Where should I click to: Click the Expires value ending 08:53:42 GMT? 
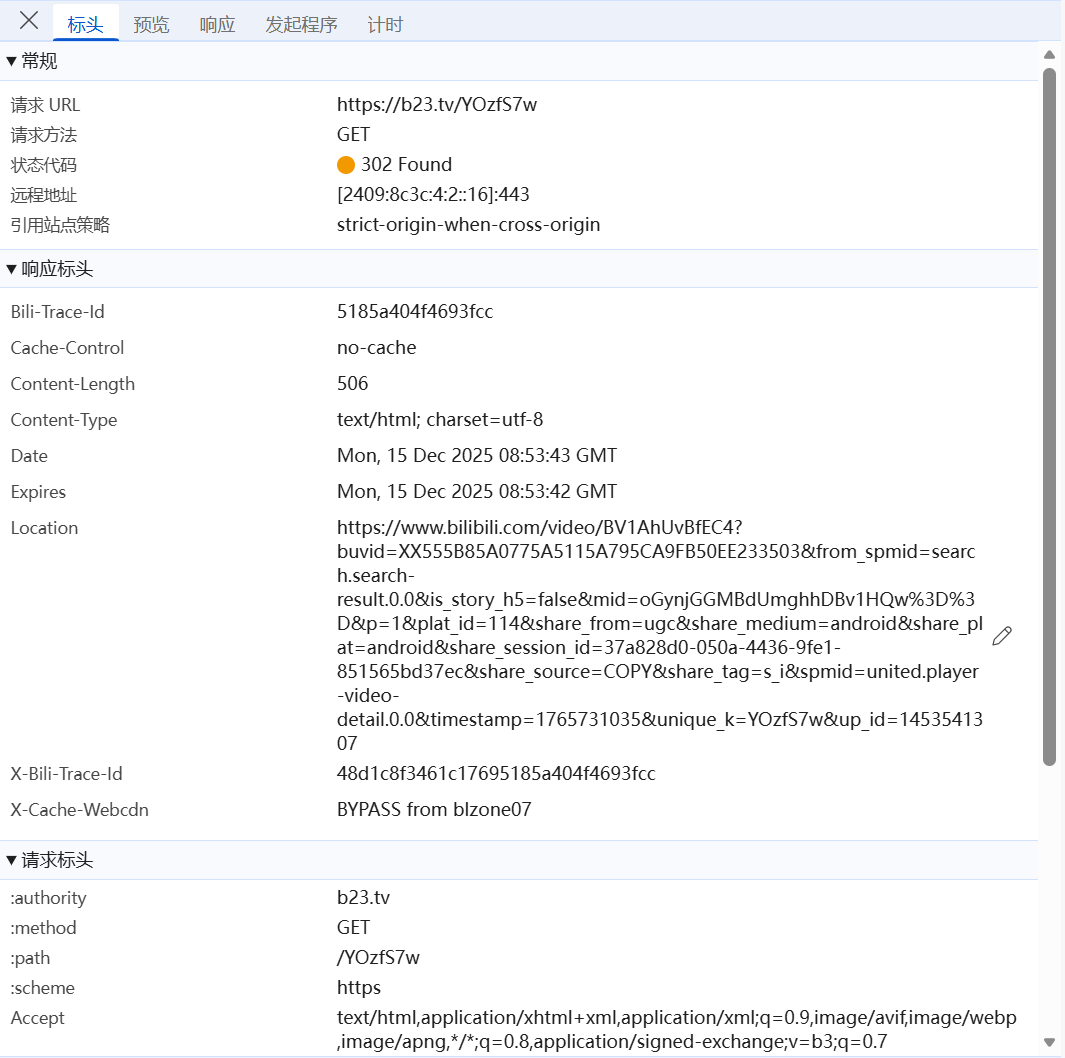pyautogui.click(x=477, y=492)
